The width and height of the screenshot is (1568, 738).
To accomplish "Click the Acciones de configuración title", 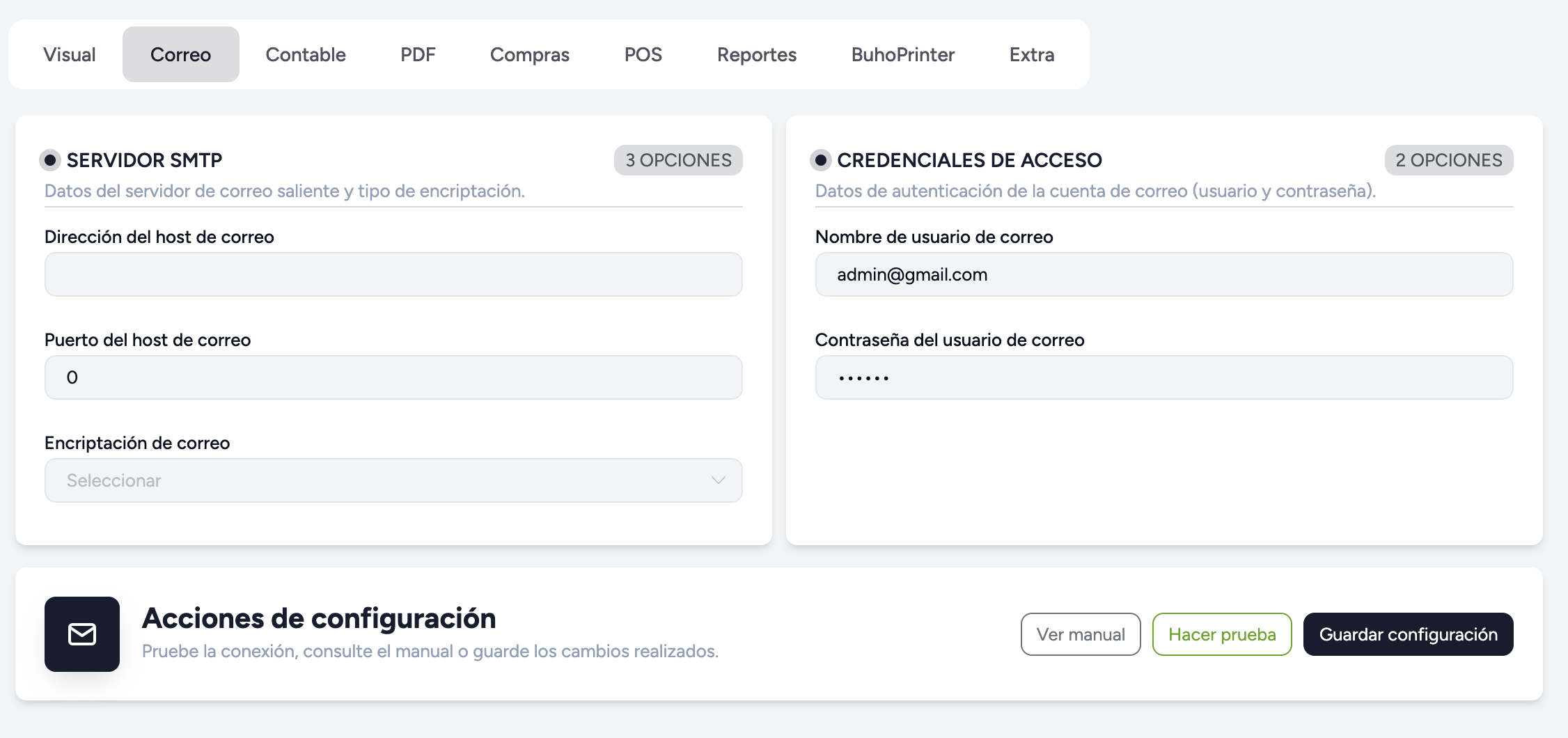I will pos(319,618).
